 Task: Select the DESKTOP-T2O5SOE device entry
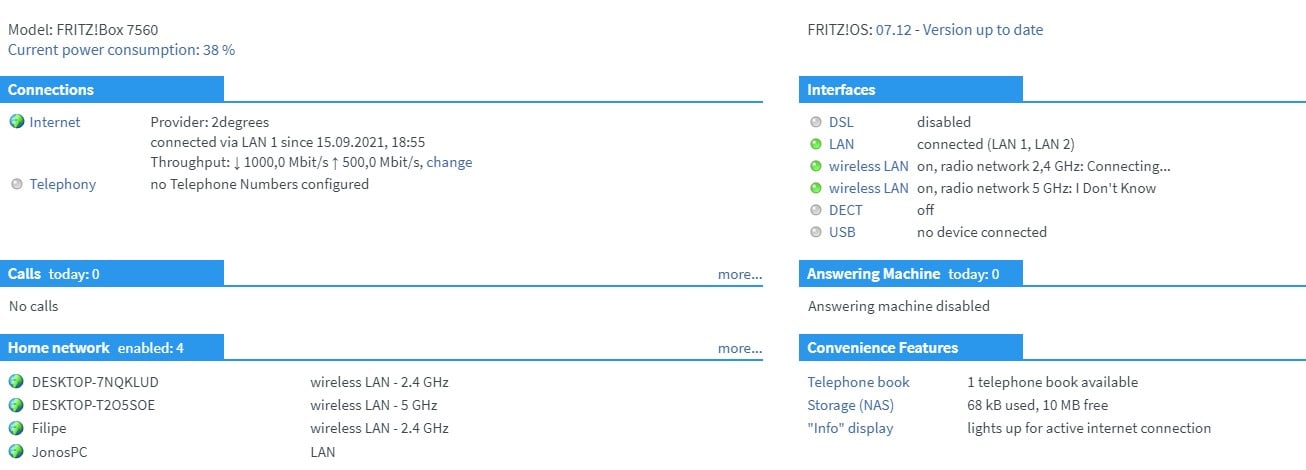[x=94, y=405]
